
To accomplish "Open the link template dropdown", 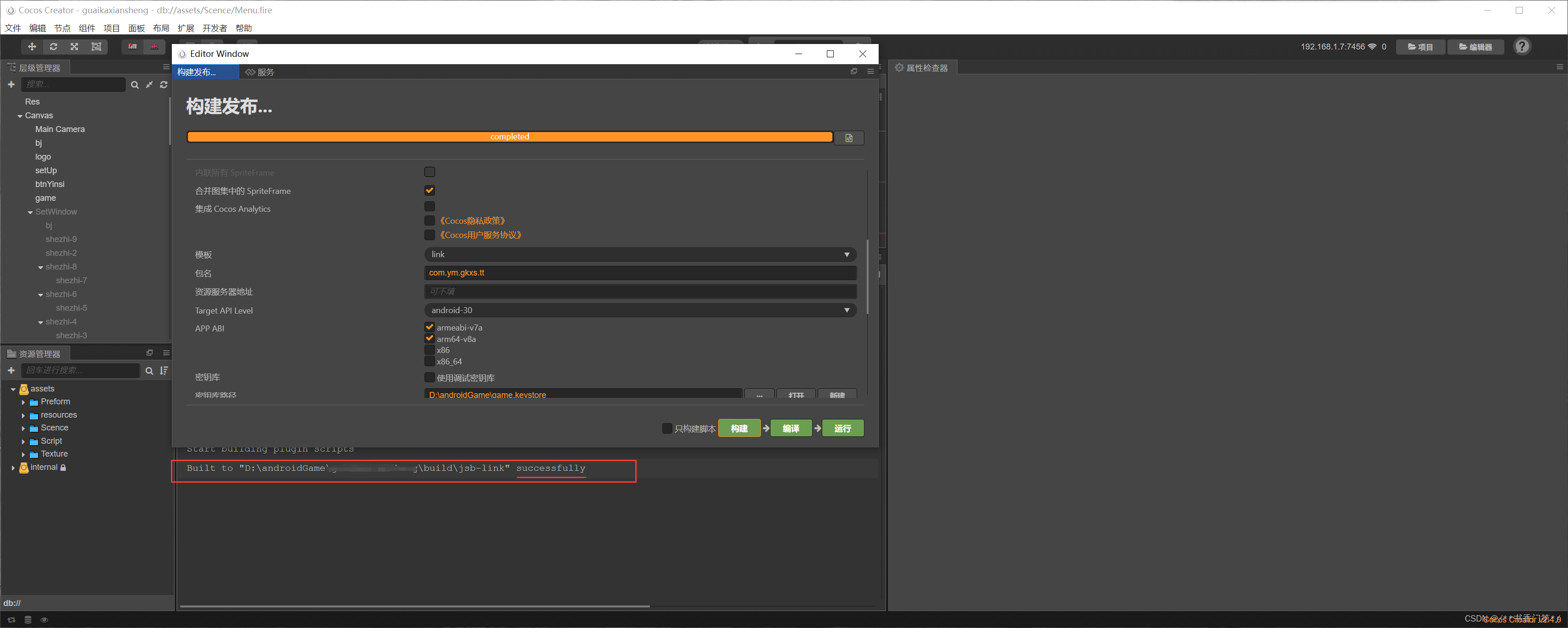I will pos(640,254).
